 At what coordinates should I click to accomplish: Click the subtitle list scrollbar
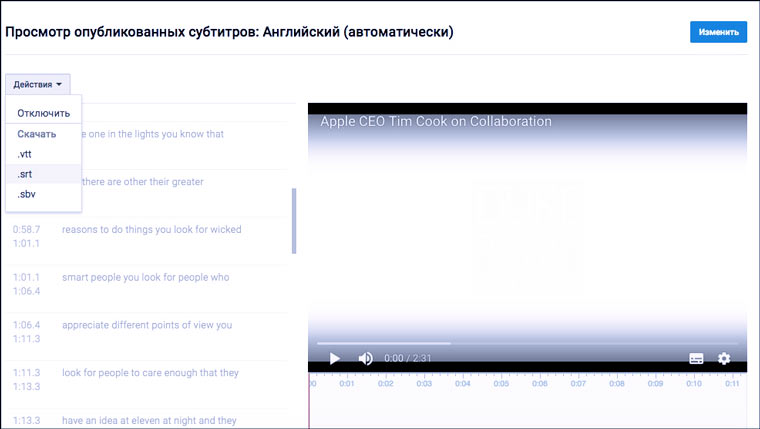[294, 221]
